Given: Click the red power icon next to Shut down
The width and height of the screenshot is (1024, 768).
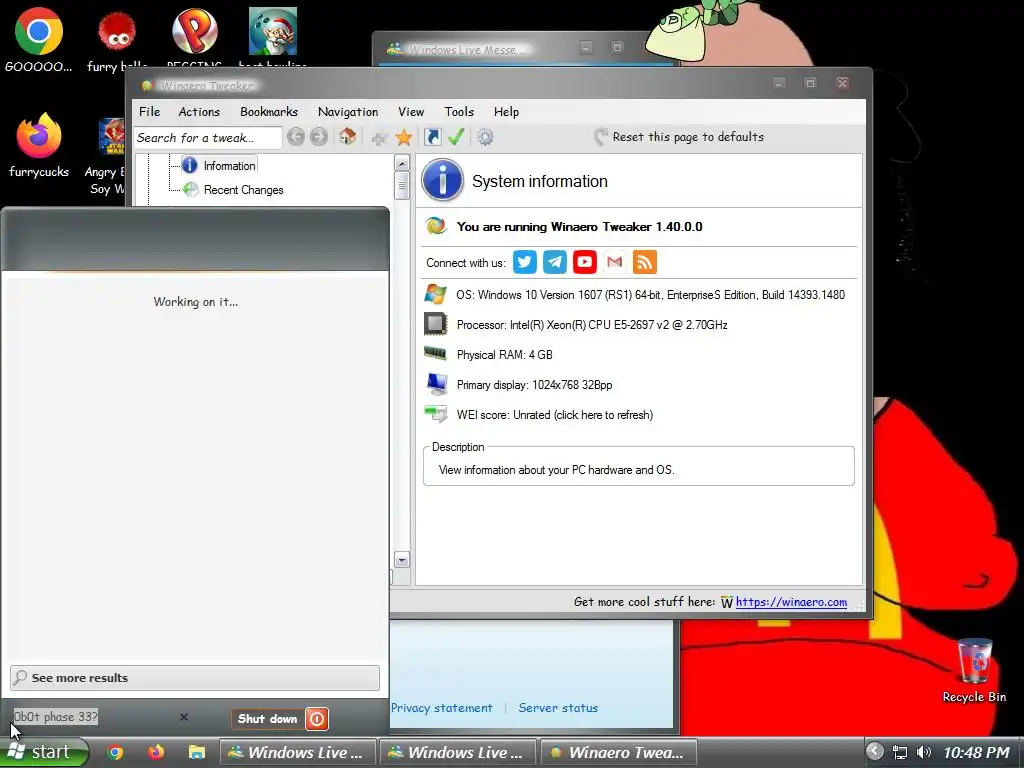Looking at the screenshot, I should [317, 719].
